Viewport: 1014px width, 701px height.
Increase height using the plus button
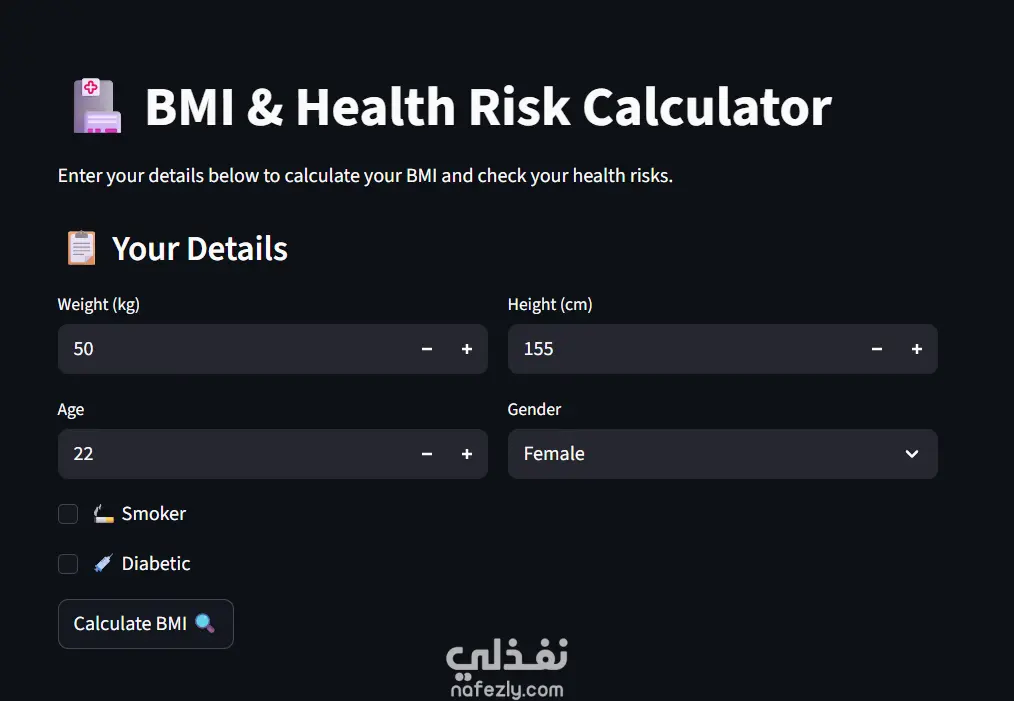[917, 349]
